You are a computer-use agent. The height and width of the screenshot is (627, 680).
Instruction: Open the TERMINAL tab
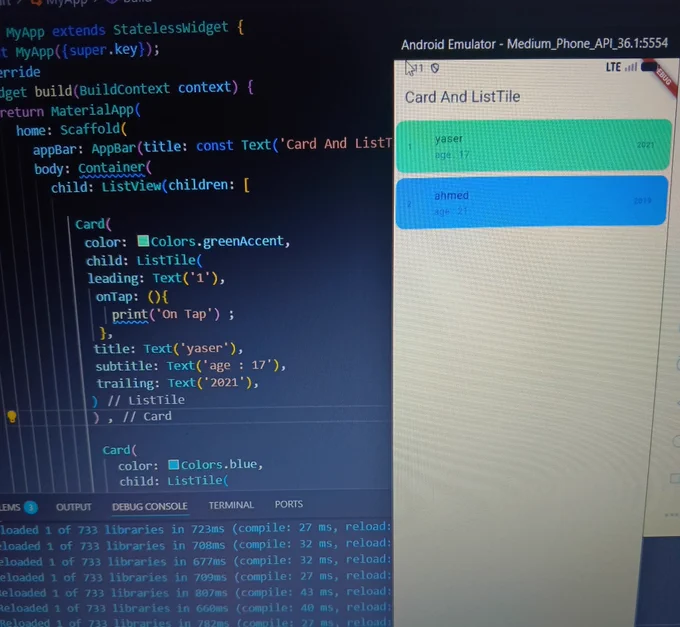point(231,505)
